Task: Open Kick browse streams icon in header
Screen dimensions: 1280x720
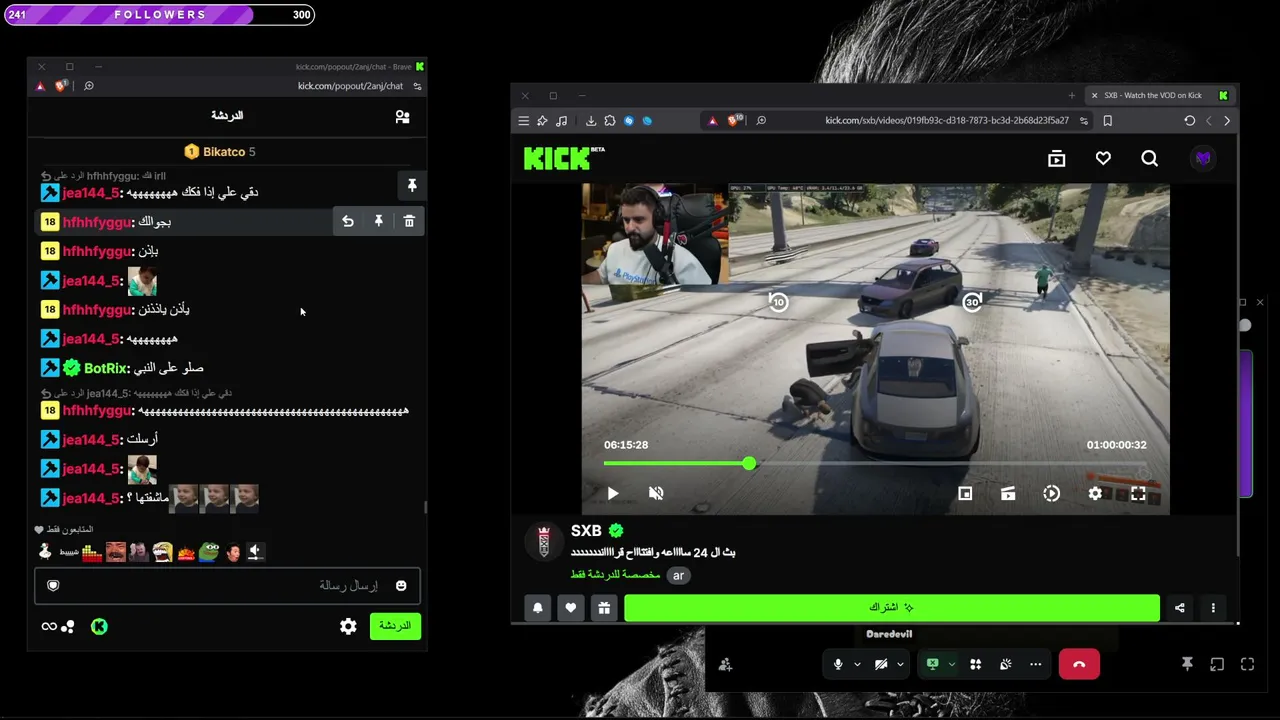Action: point(1056,158)
